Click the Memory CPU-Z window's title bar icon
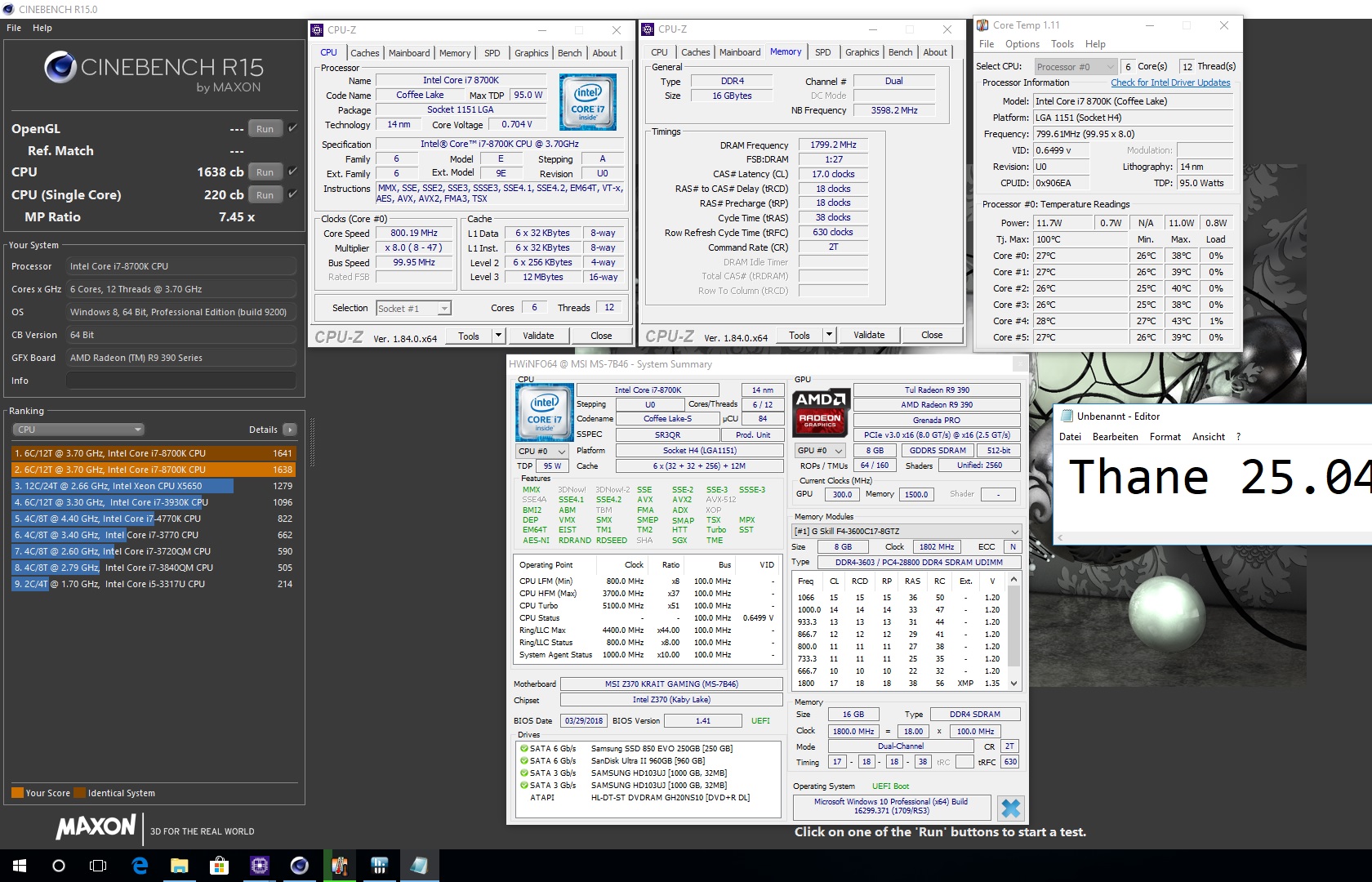The height and width of the screenshot is (882, 1372). pos(648,29)
